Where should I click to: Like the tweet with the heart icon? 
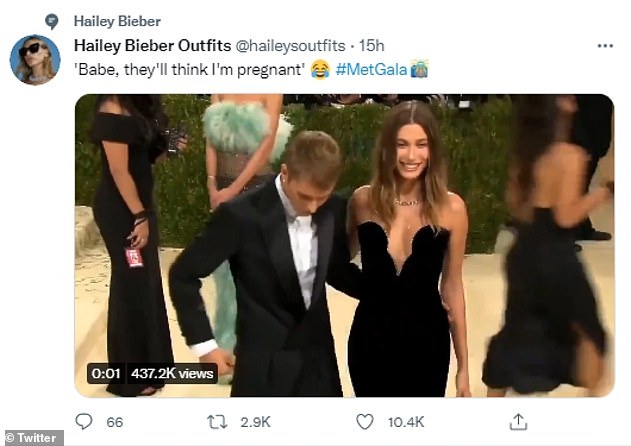(x=365, y=422)
